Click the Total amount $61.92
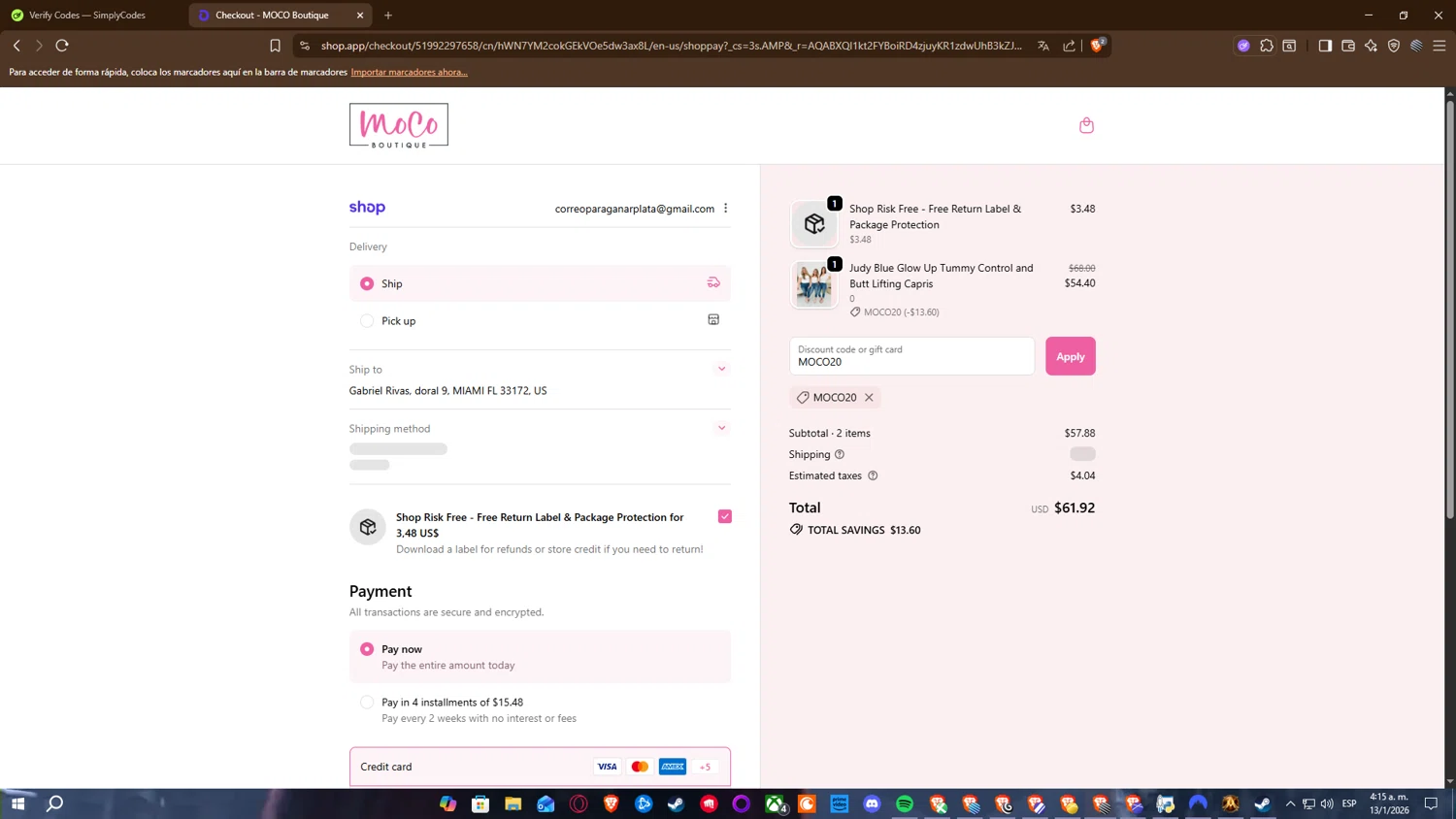 [x=1075, y=508]
